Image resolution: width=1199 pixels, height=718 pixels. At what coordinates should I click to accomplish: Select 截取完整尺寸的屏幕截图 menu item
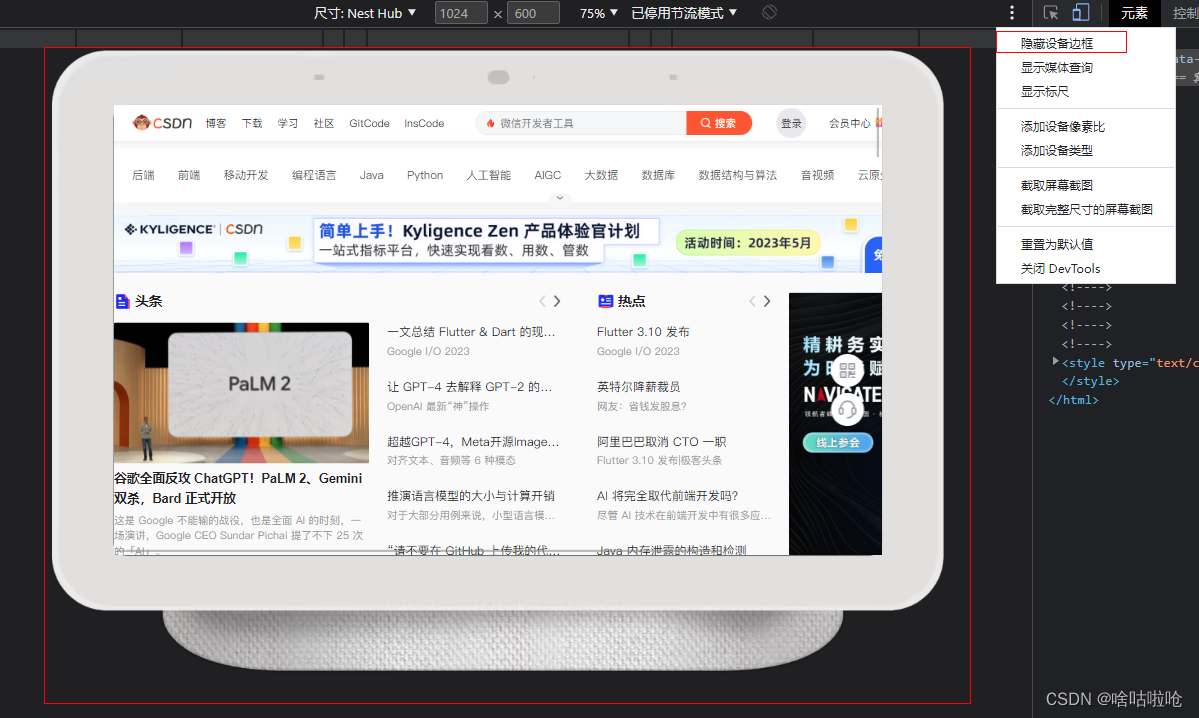pyautogui.click(x=1086, y=209)
